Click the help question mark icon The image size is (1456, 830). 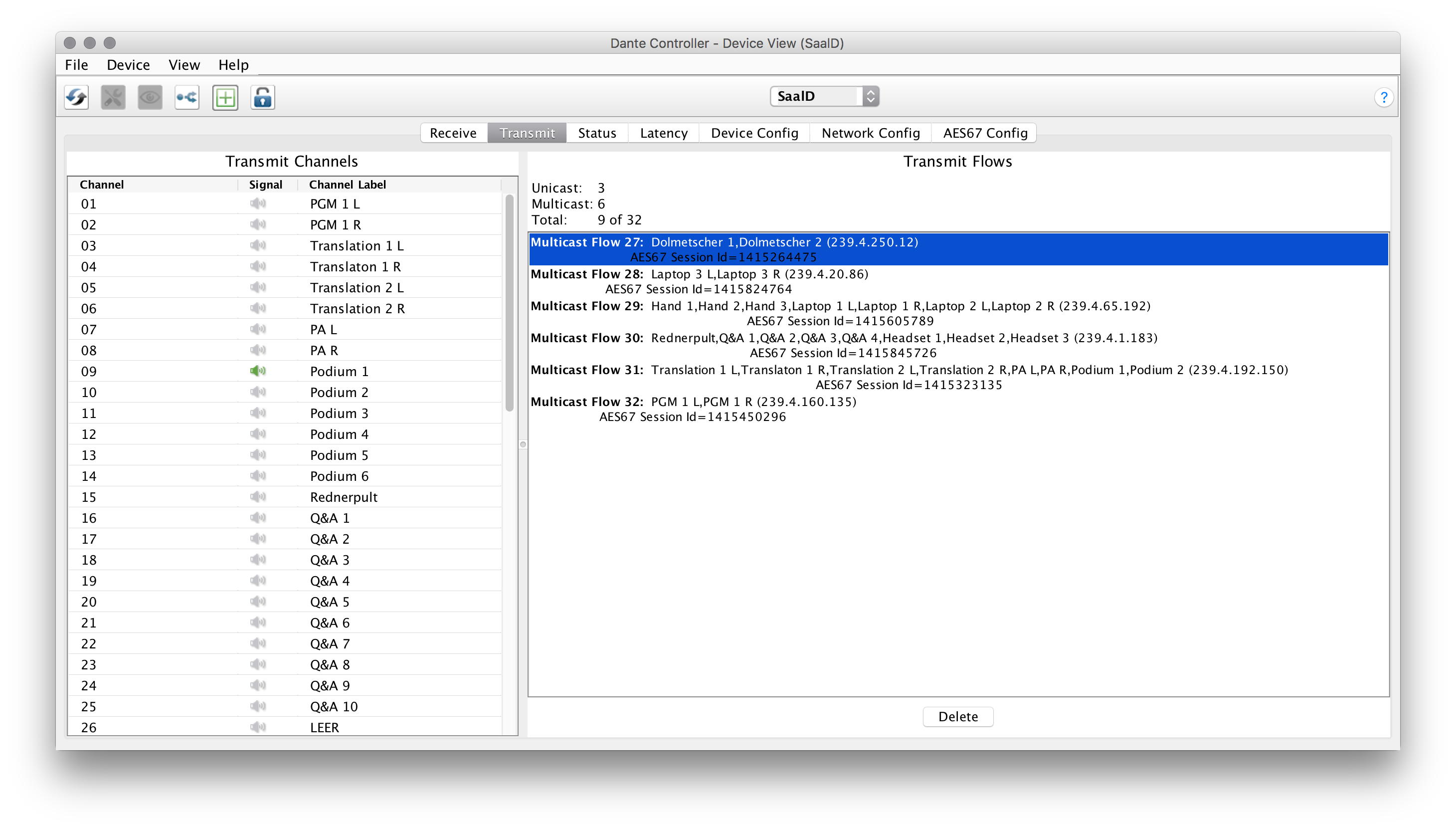click(x=1383, y=97)
